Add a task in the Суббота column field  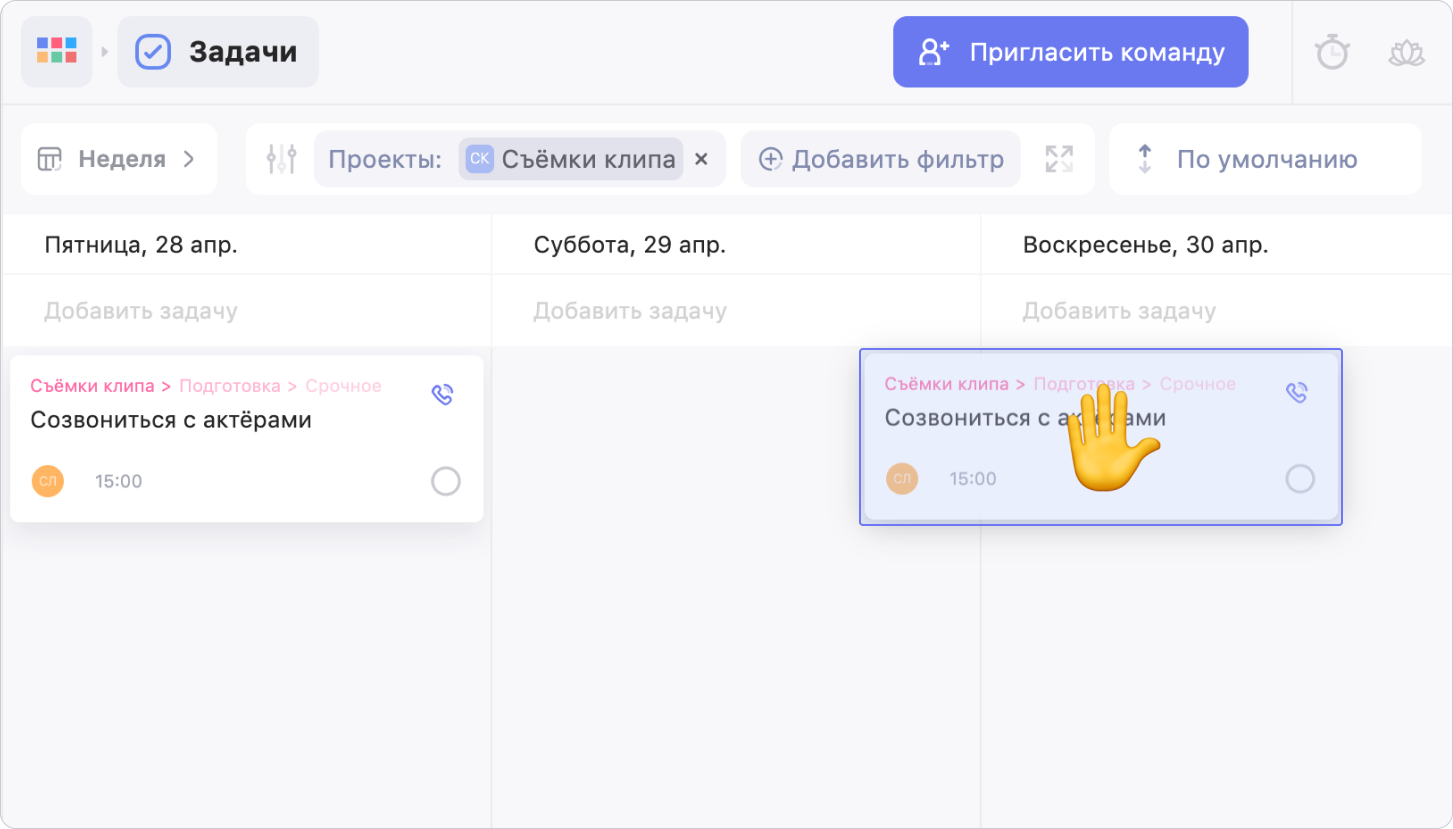[x=736, y=311]
